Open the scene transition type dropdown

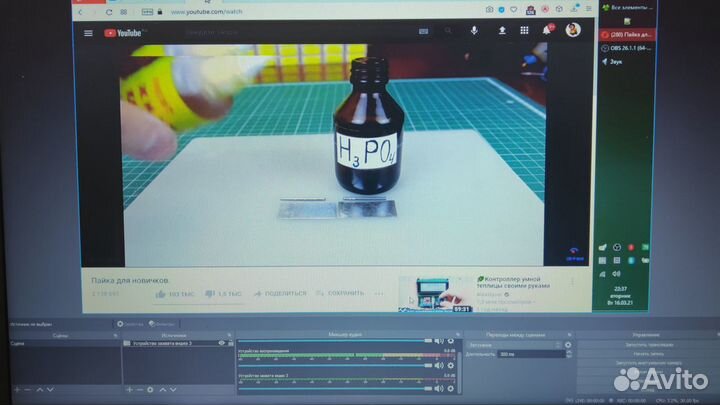coord(515,345)
